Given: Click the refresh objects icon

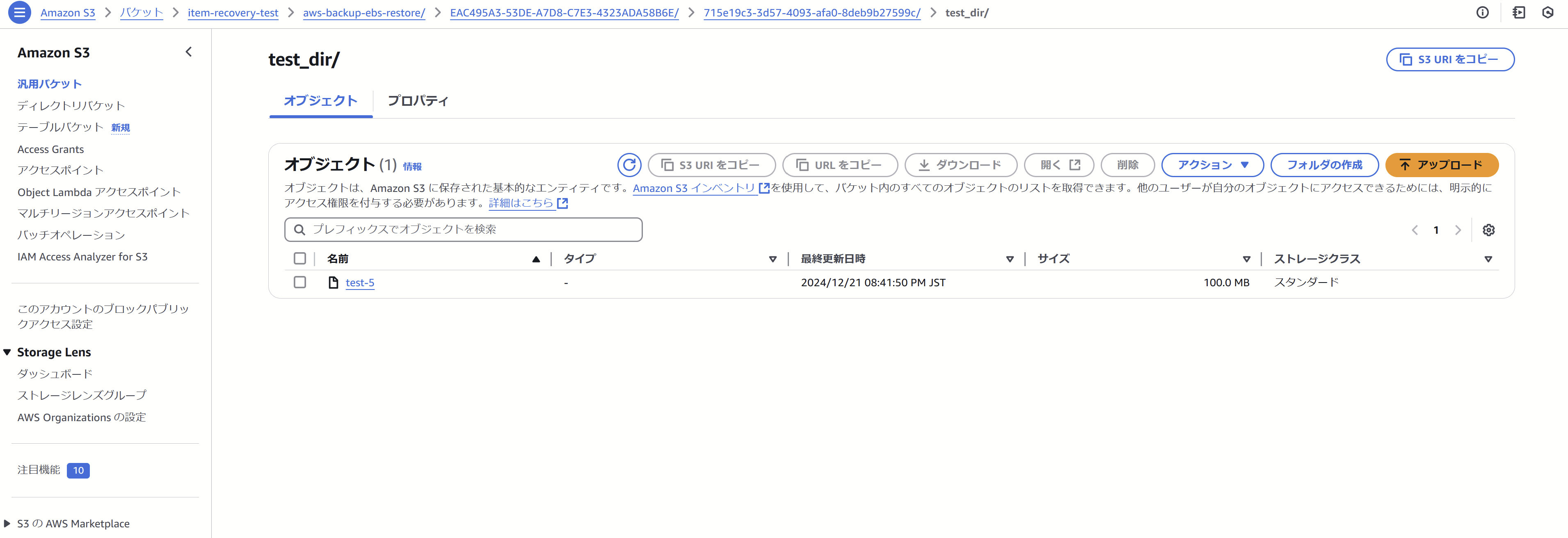Looking at the screenshot, I should [629, 165].
